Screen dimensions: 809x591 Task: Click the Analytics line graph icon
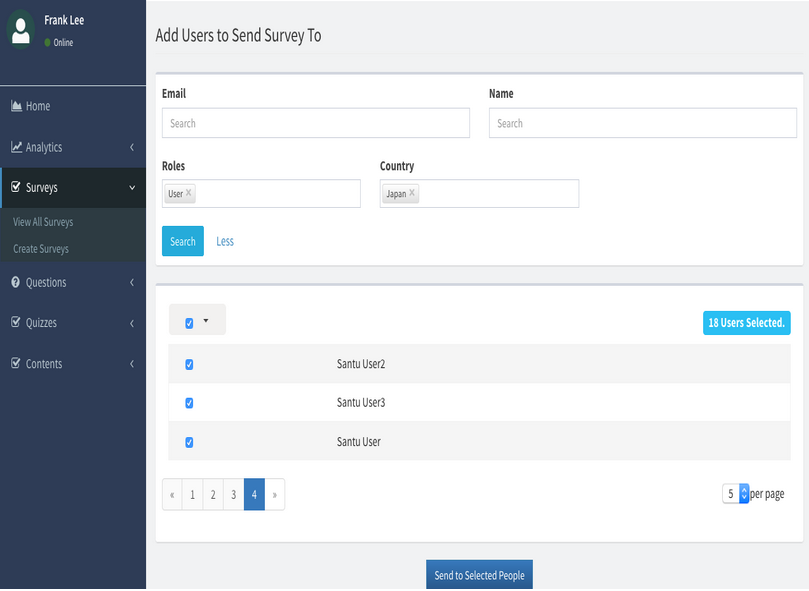pos(16,147)
